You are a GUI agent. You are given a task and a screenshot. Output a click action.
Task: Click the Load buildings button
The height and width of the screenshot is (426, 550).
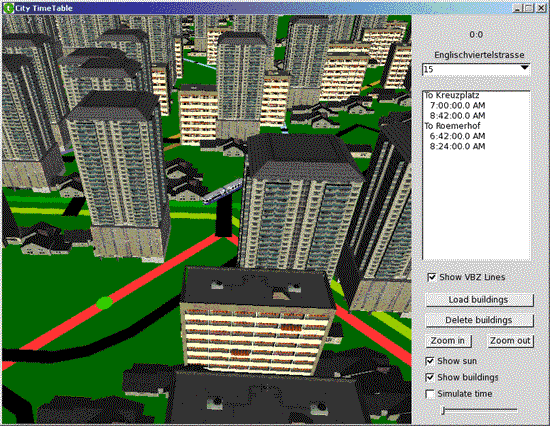point(479,300)
